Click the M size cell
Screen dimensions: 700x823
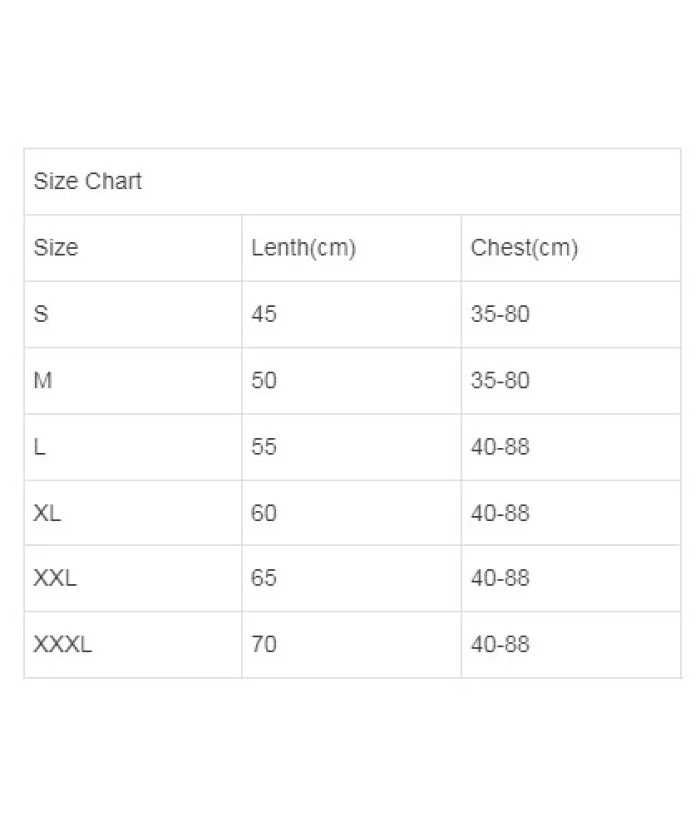tap(43, 380)
